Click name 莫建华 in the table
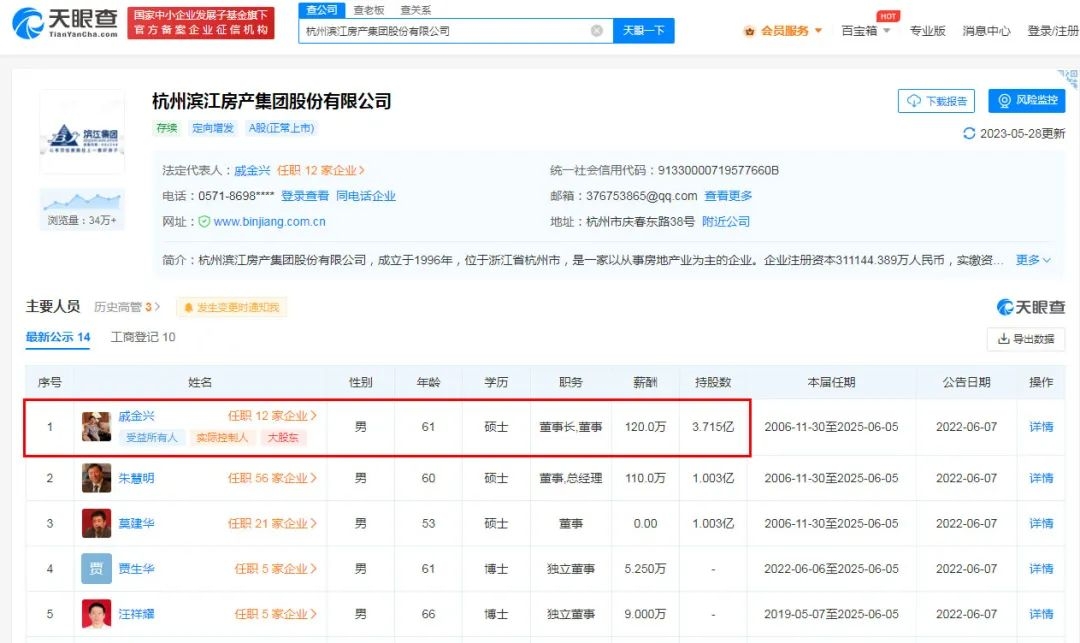 136,523
